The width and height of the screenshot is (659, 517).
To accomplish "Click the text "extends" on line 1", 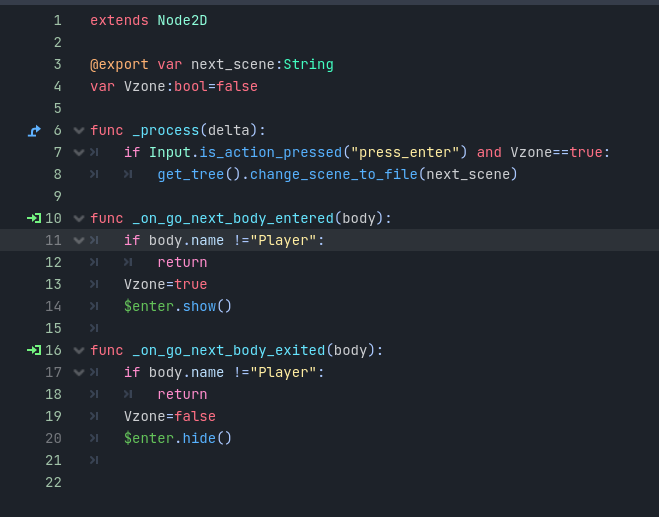I will click(119, 21).
